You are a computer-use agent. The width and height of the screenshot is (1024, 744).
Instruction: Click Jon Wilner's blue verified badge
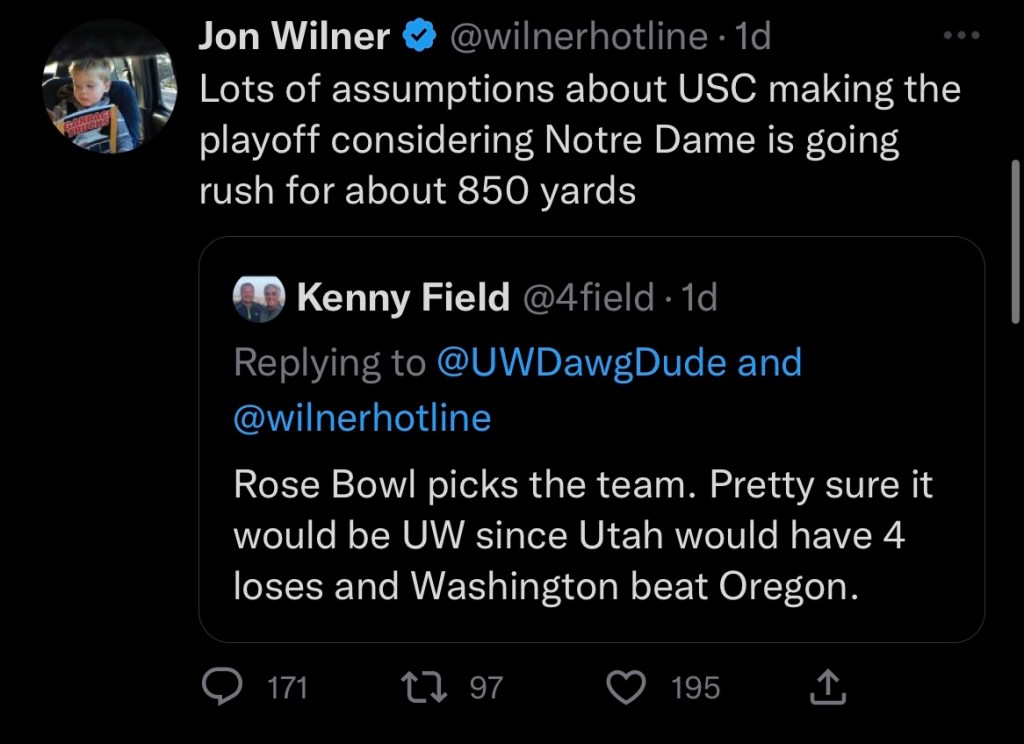(x=418, y=37)
